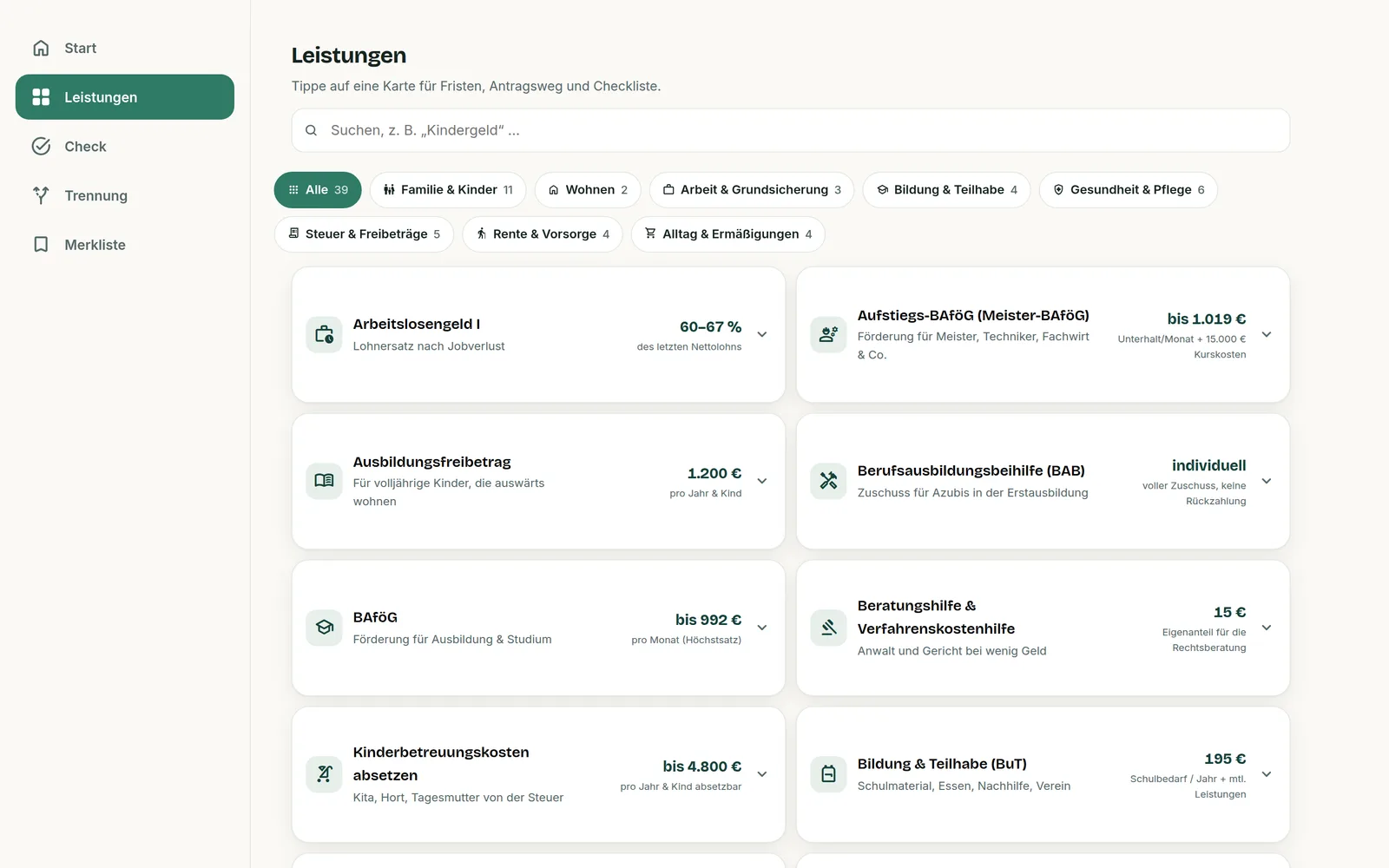Screen dimensions: 1389x868
Task: Expand the Bildung & Teilhabe (BuT) chevron
Action: click(x=1267, y=774)
